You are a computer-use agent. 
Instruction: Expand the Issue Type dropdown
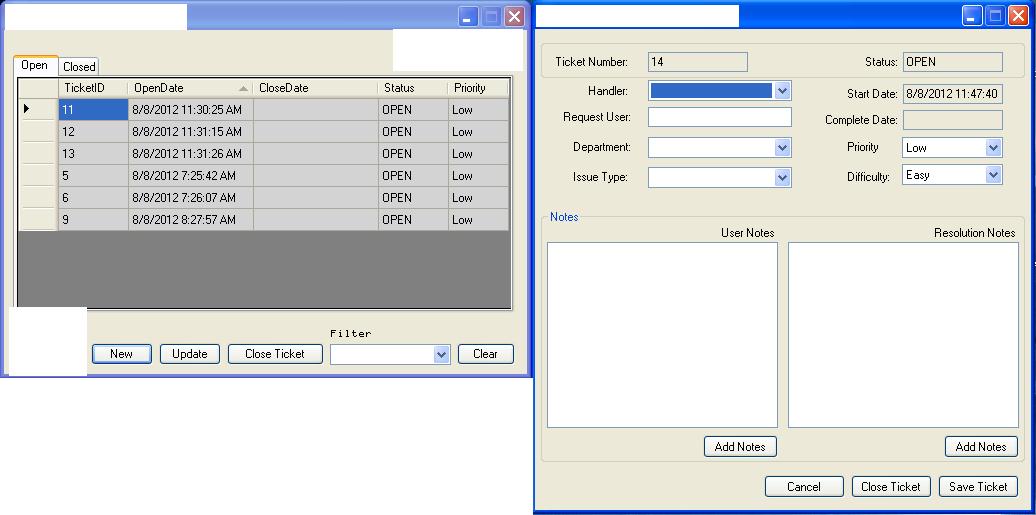click(782, 177)
